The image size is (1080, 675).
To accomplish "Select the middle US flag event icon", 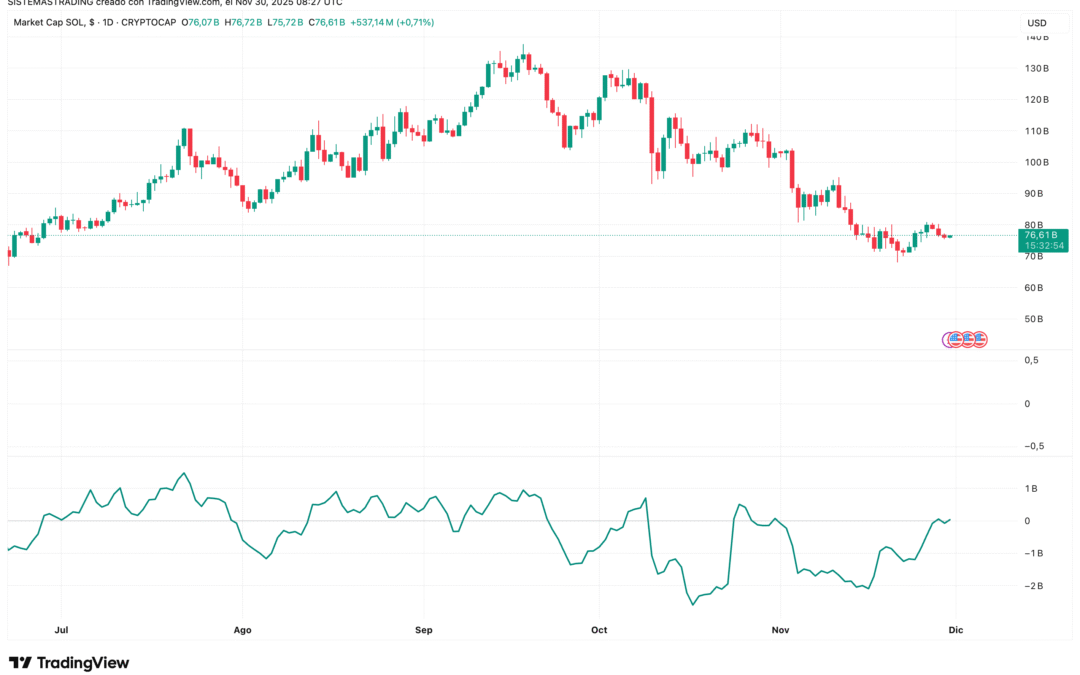I will (968, 340).
